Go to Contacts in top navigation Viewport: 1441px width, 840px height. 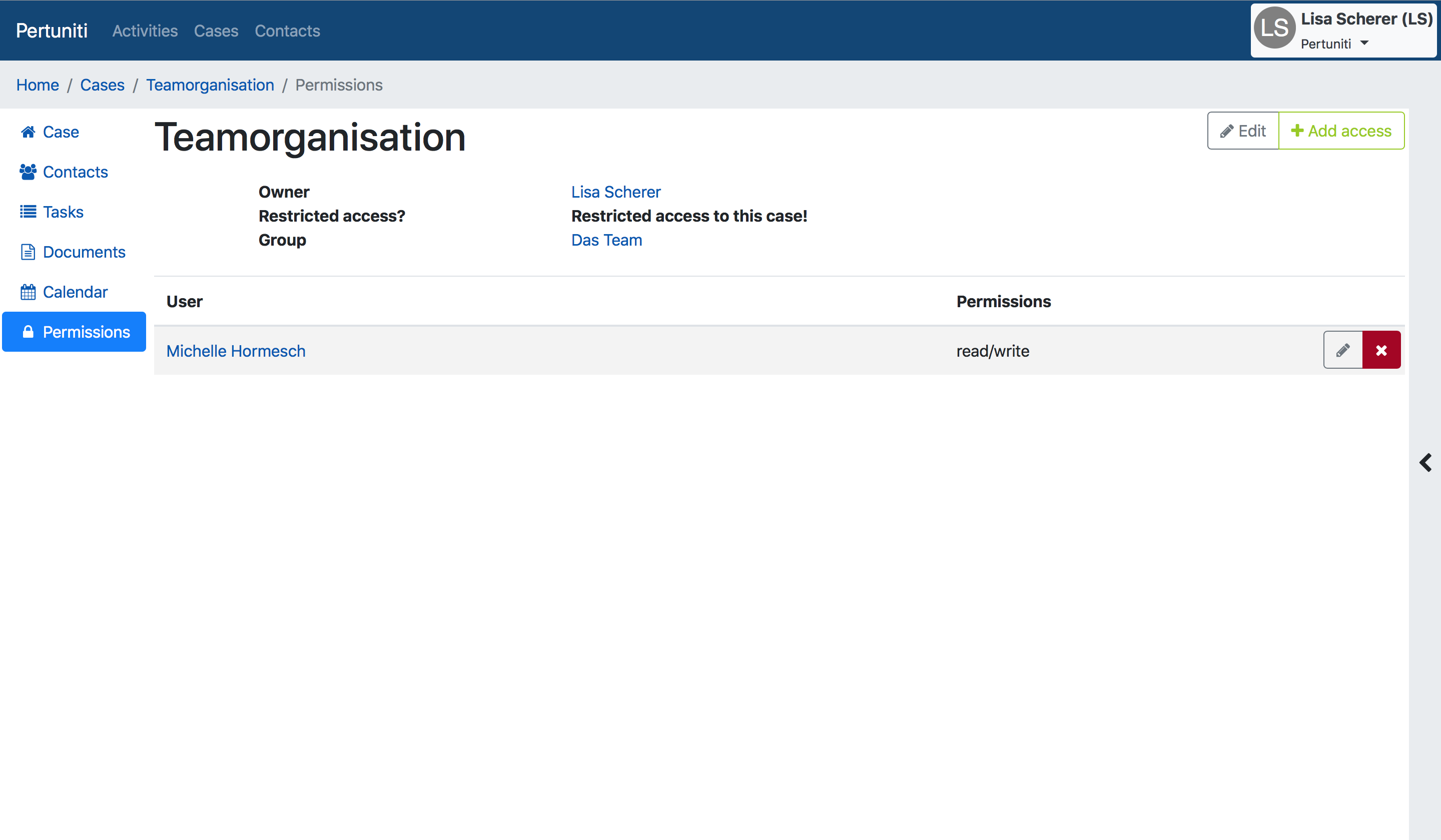tap(287, 31)
